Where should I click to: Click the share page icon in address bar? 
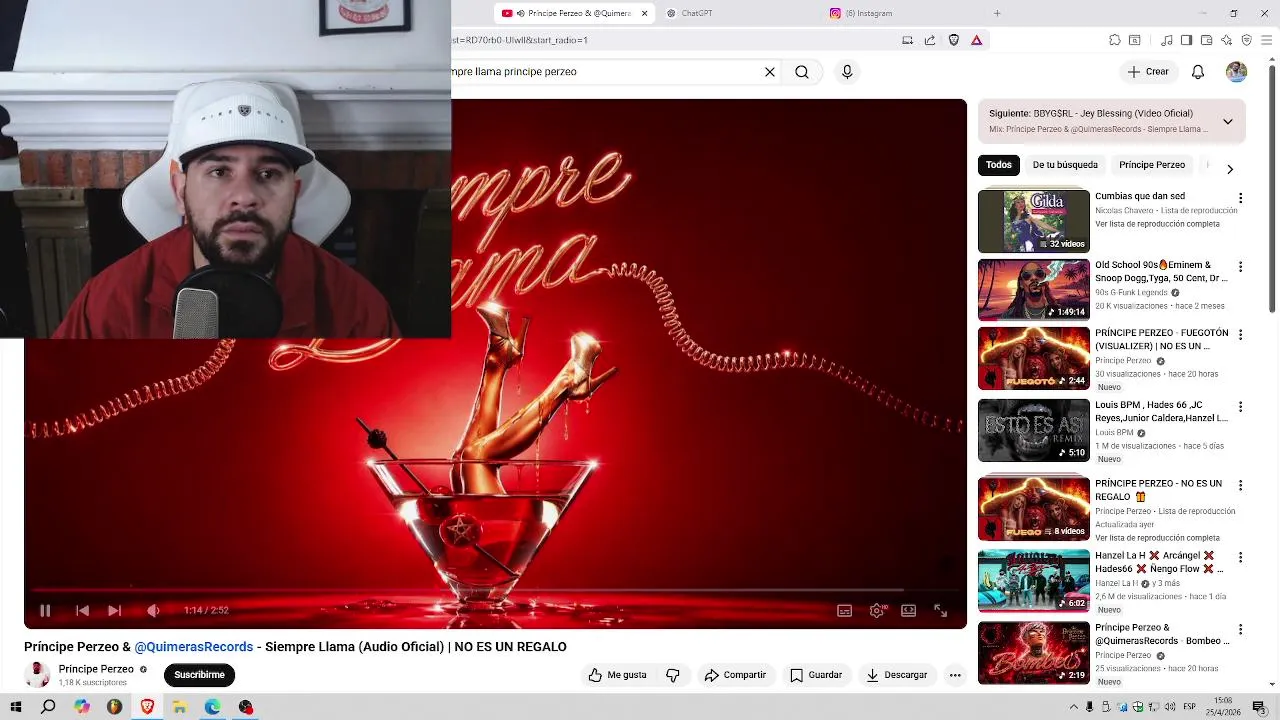(930, 40)
